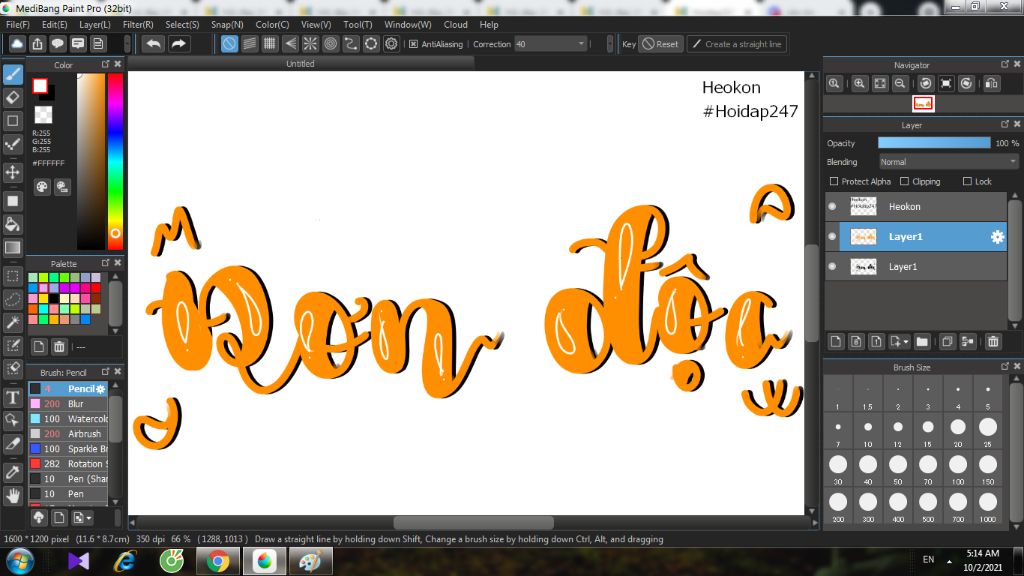Undock the Brush Size panel
Screen dimensions: 1024x576
(x=1004, y=366)
